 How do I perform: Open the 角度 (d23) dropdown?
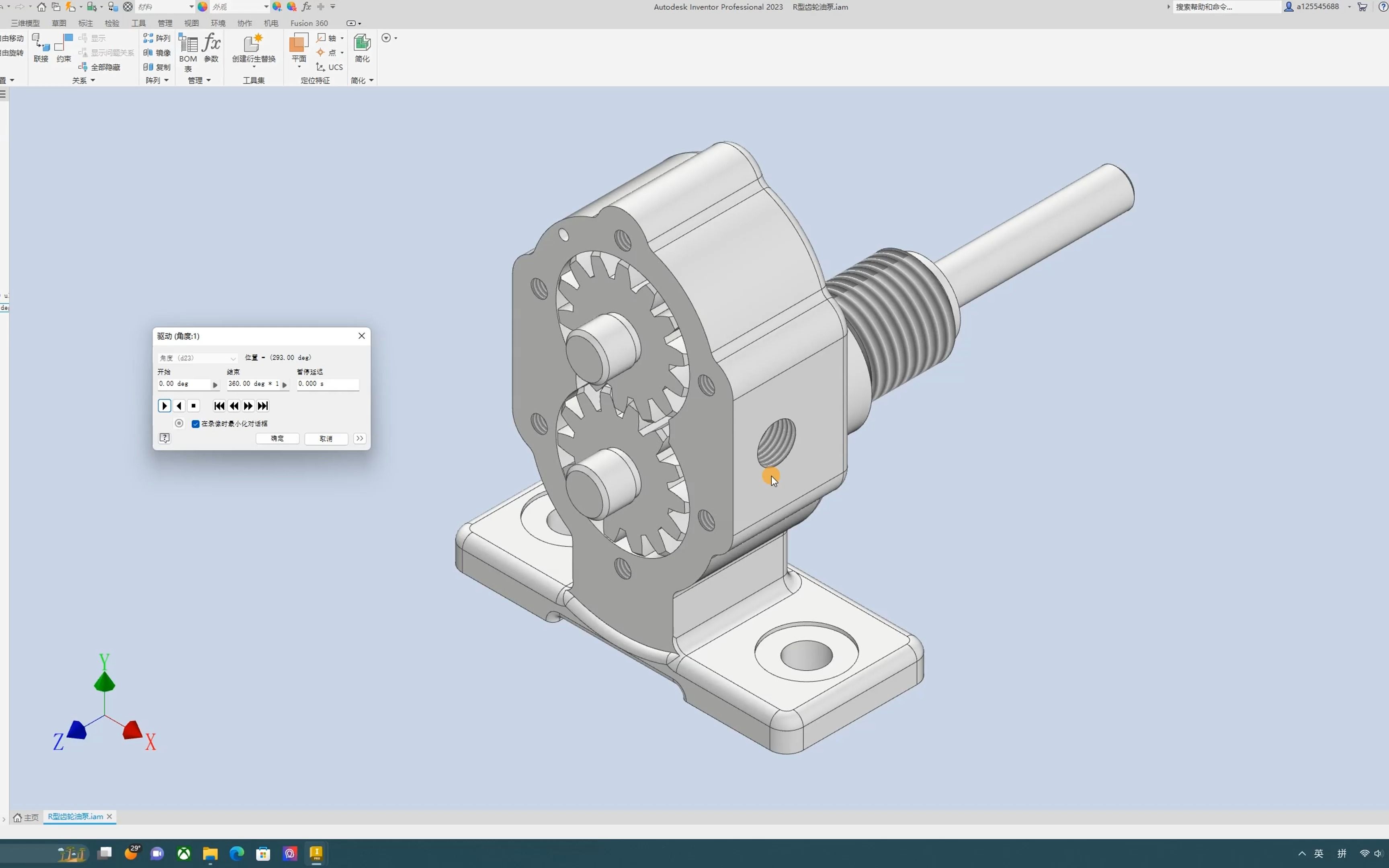(197, 358)
